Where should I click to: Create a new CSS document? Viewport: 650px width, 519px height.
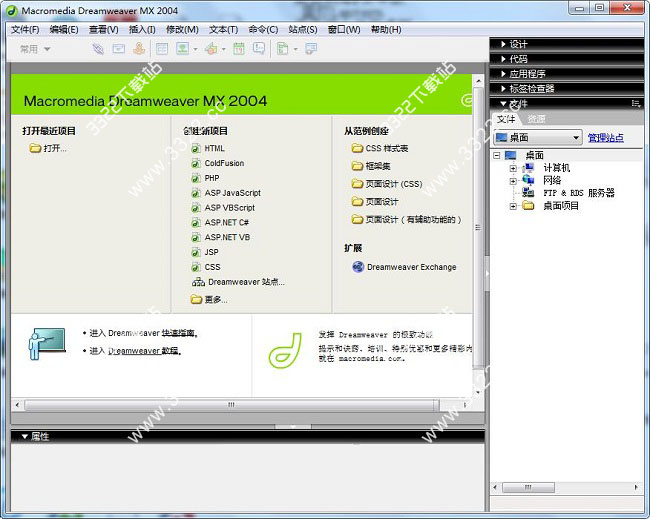[206, 267]
